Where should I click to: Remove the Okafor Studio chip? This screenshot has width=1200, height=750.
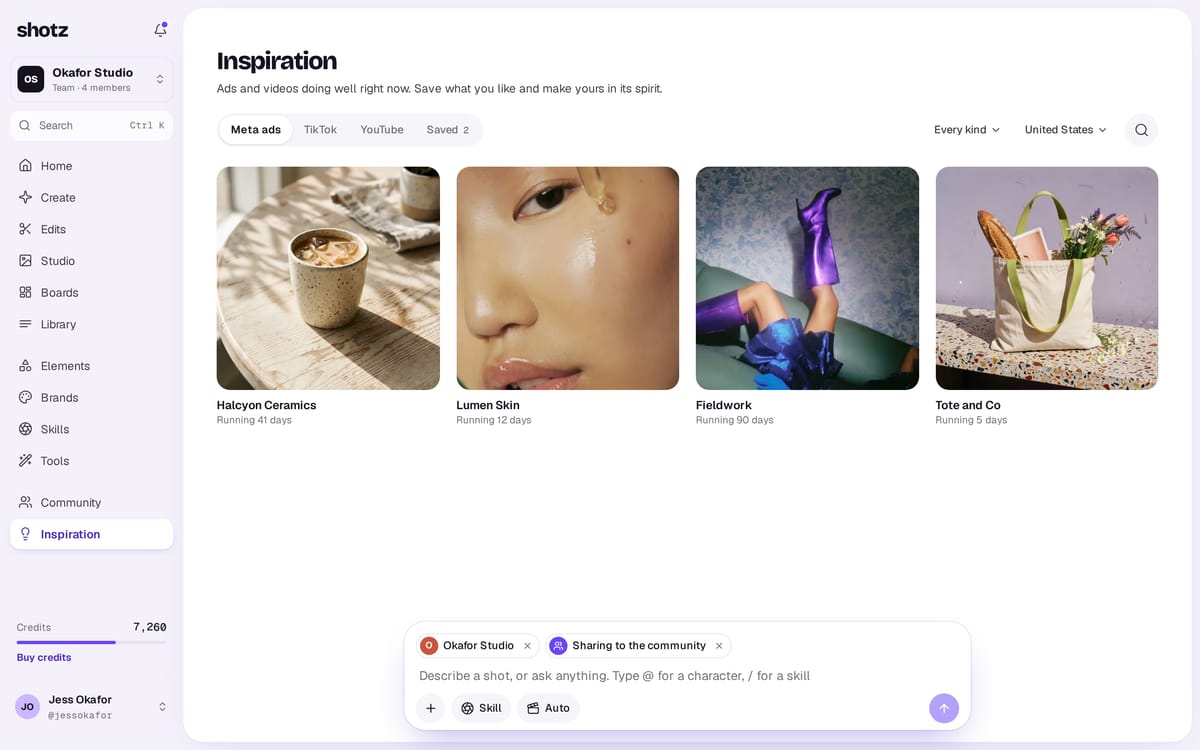click(527, 646)
